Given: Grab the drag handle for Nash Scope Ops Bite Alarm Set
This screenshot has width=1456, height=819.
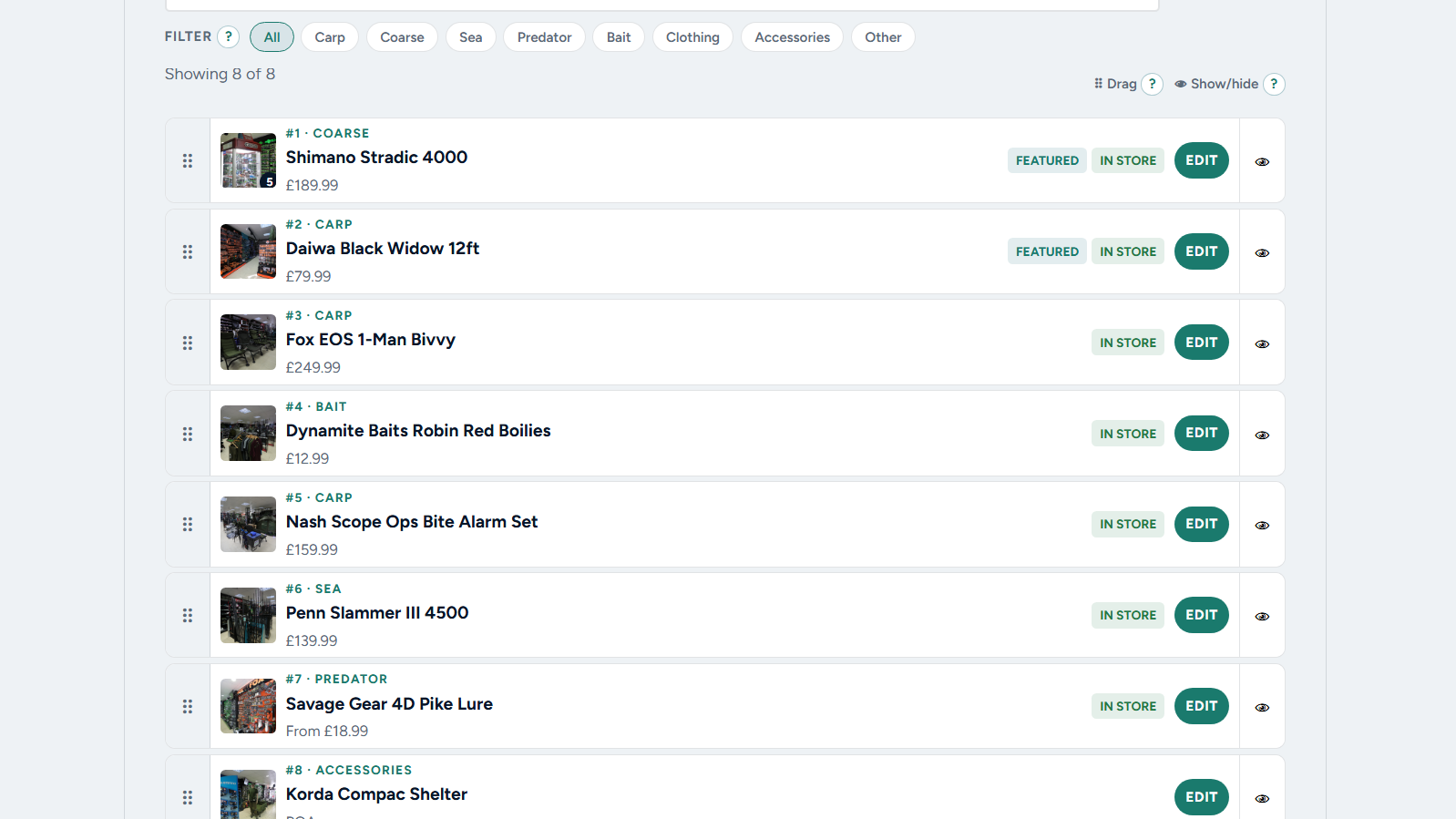Looking at the screenshot, I should tap(188, 524).
